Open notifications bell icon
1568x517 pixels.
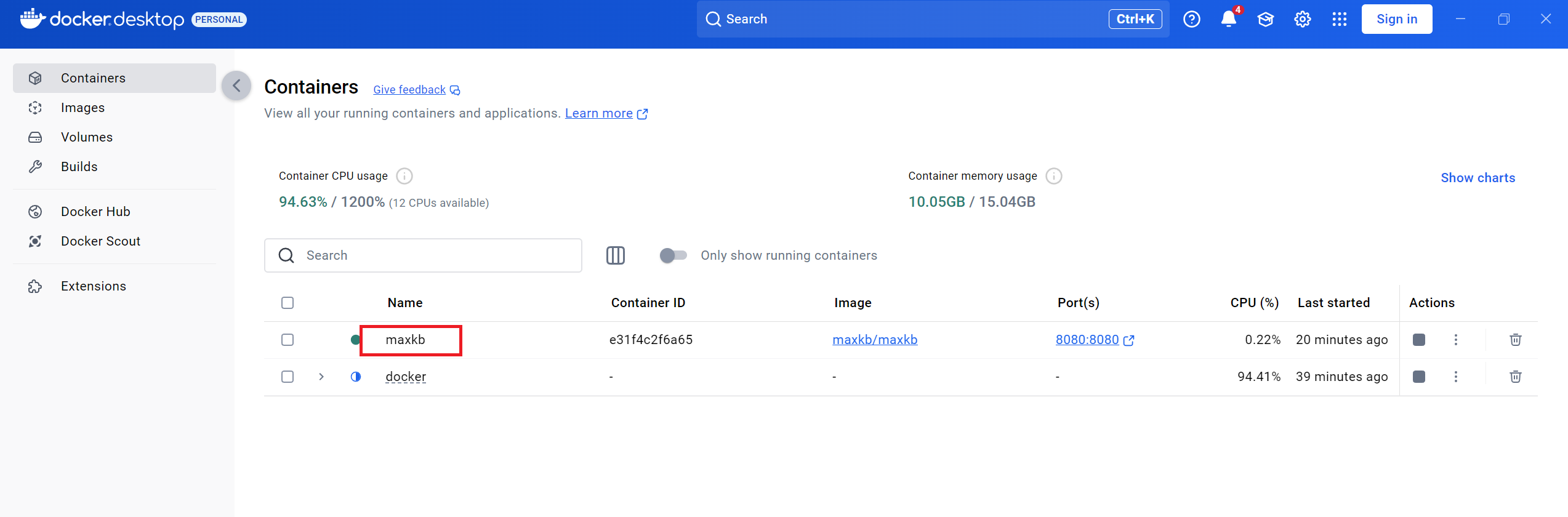pyautogui.click(x=1229, y=19)
